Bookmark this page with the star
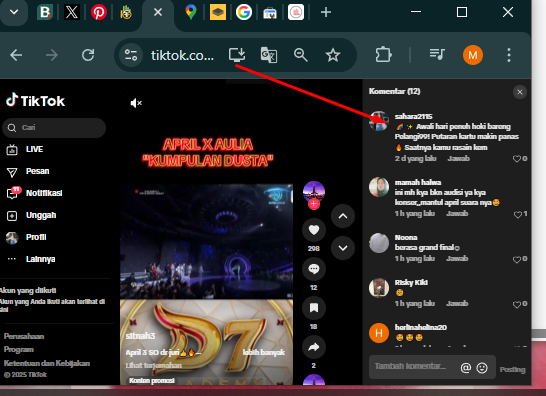This screenshot has width=546, height=396. (333, 55)
